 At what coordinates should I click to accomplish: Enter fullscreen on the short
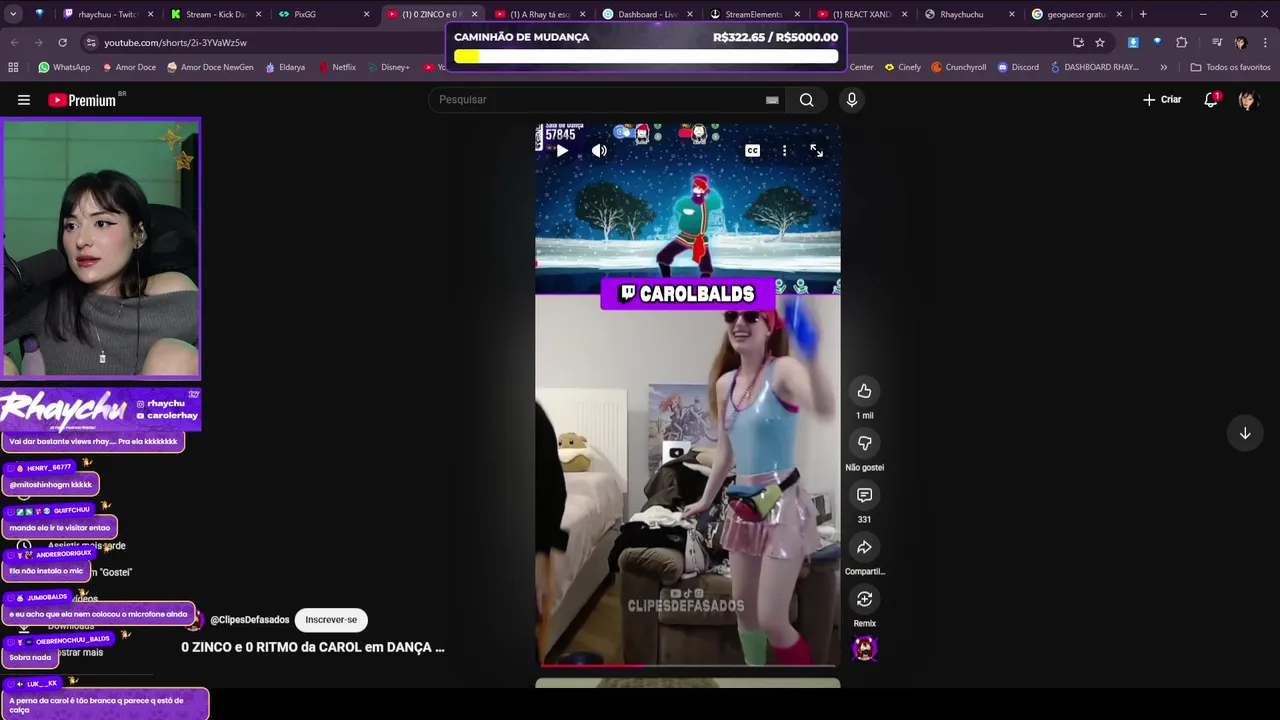click(x=816, y=151)
